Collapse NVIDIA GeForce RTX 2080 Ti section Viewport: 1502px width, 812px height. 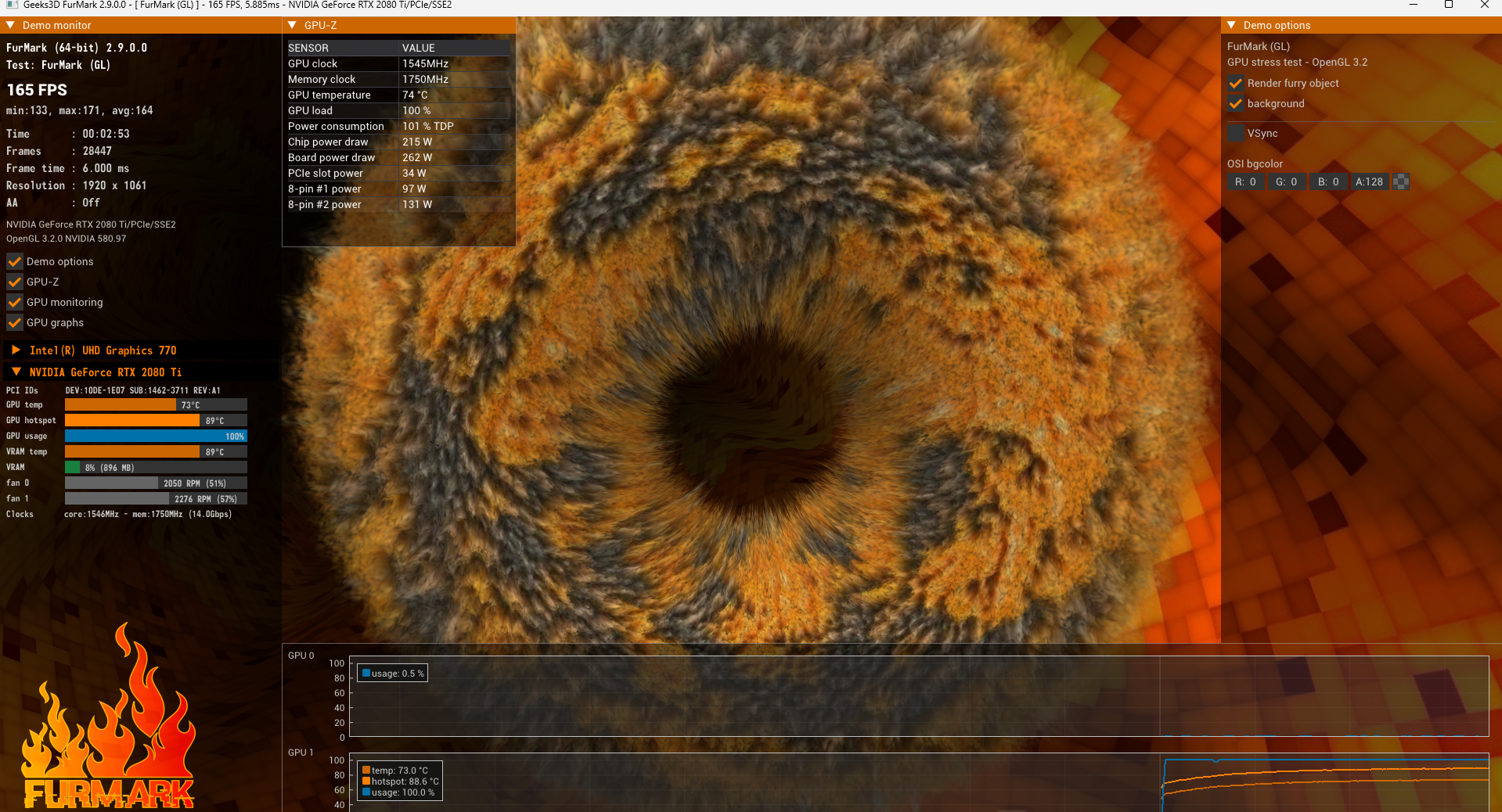[16, 372]
